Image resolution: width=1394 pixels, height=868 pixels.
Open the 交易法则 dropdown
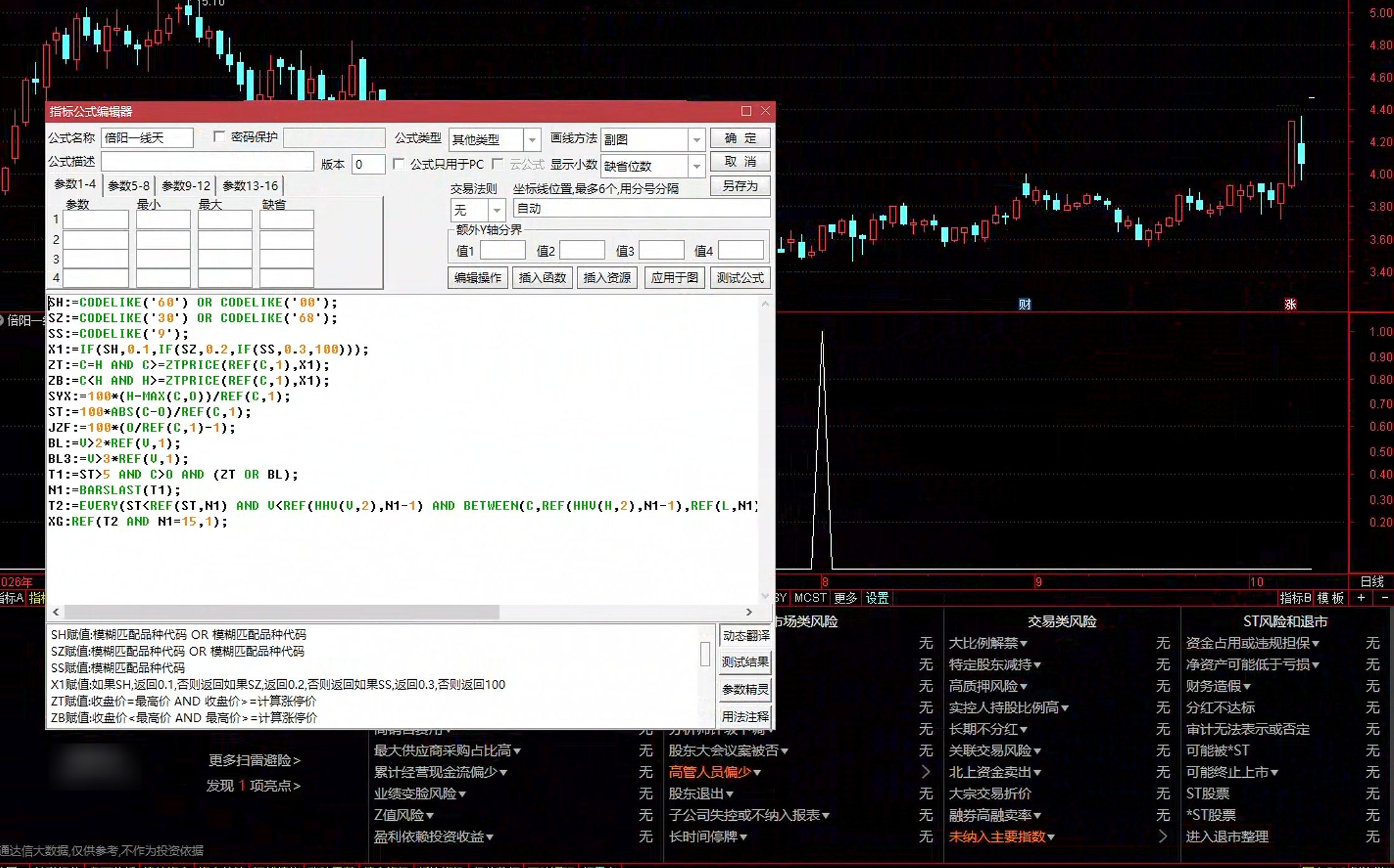496,210
